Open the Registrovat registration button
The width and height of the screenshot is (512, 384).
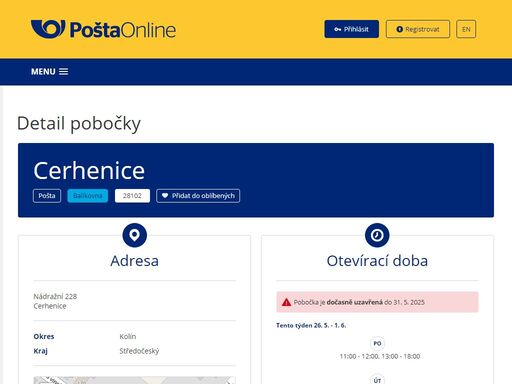tap(418, 29)
